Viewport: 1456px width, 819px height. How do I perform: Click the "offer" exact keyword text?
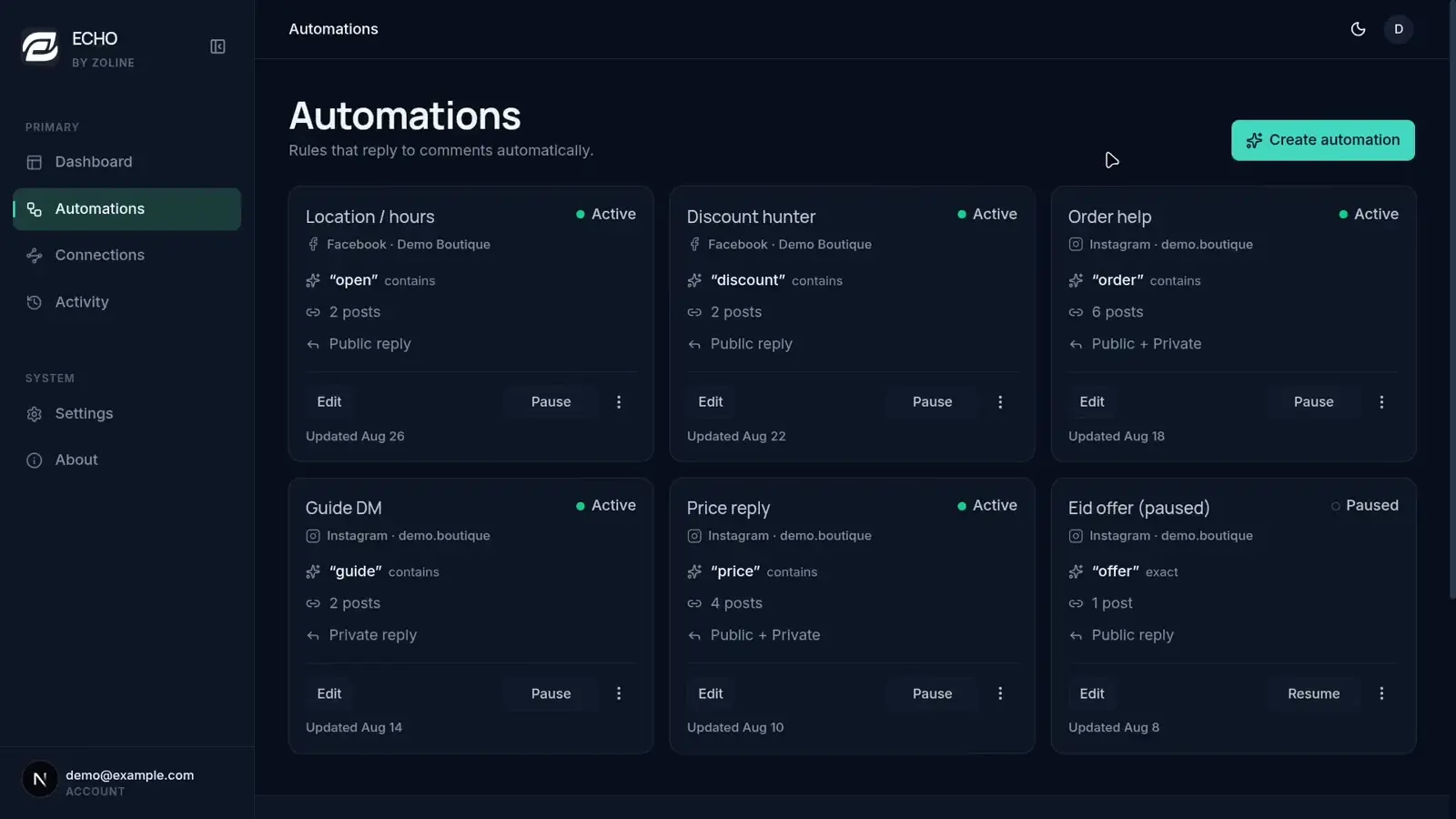tap(1135, 571)
